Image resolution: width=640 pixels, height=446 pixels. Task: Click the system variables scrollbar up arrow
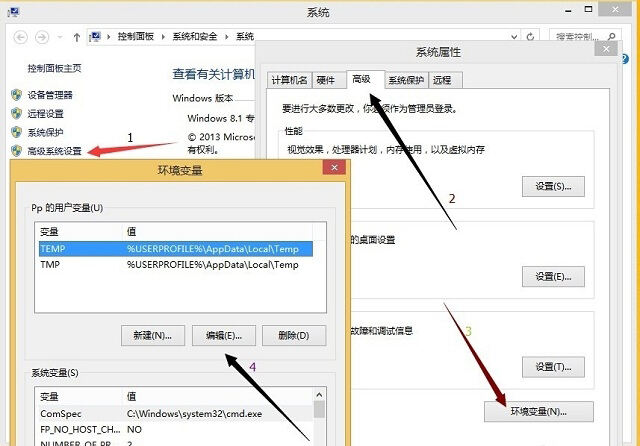(x=319, y=395)
